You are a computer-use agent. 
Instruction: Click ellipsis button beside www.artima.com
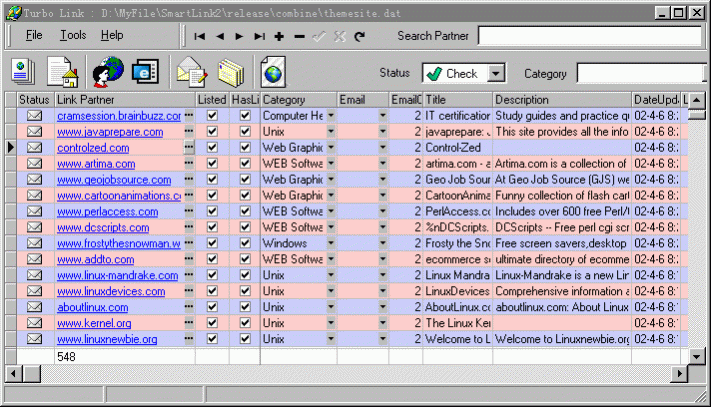(189, 164)
